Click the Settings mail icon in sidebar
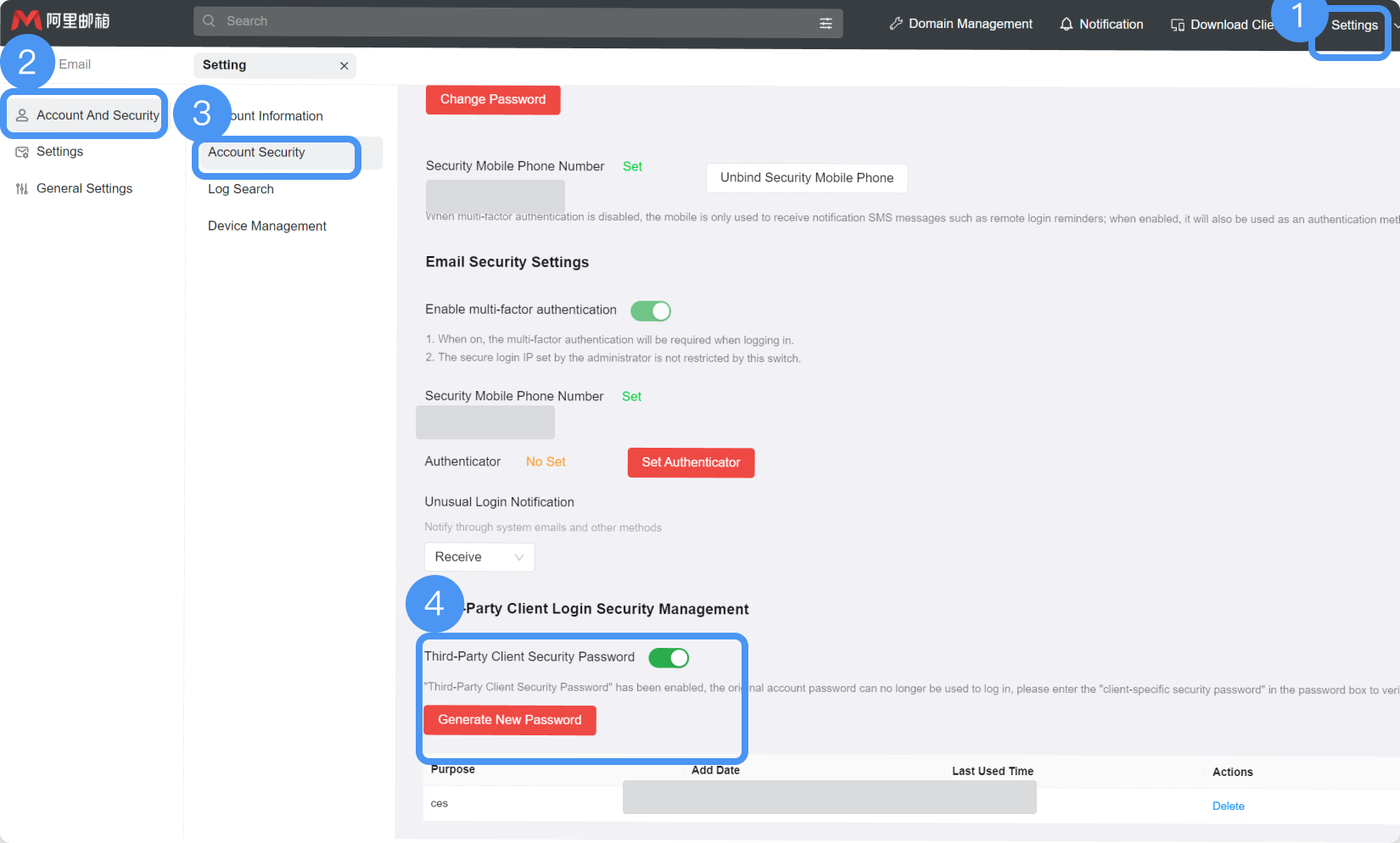 pyautogui.click(x=23, y=152)
